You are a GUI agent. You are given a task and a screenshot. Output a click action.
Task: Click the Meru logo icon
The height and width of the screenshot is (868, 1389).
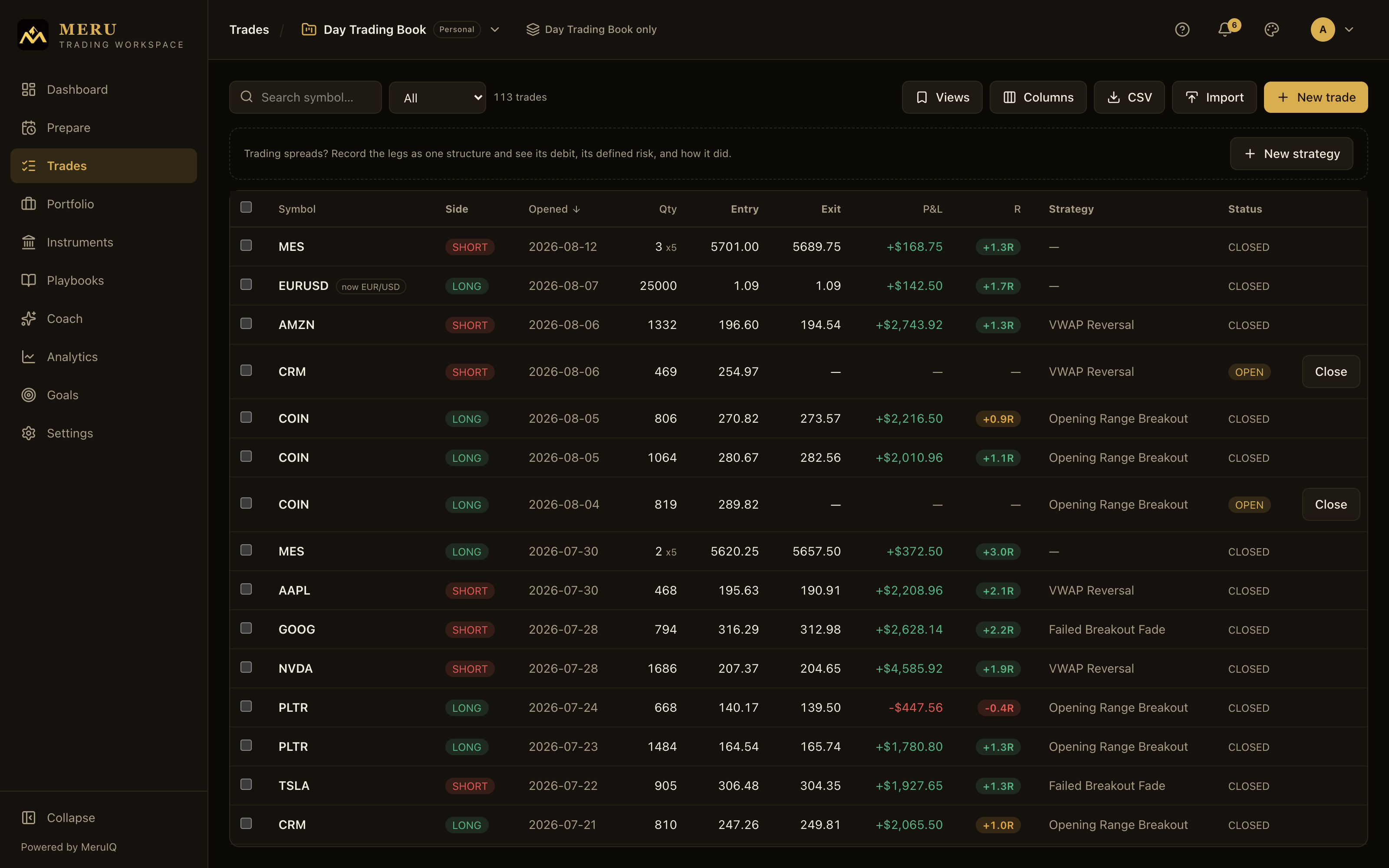point(33,35)
